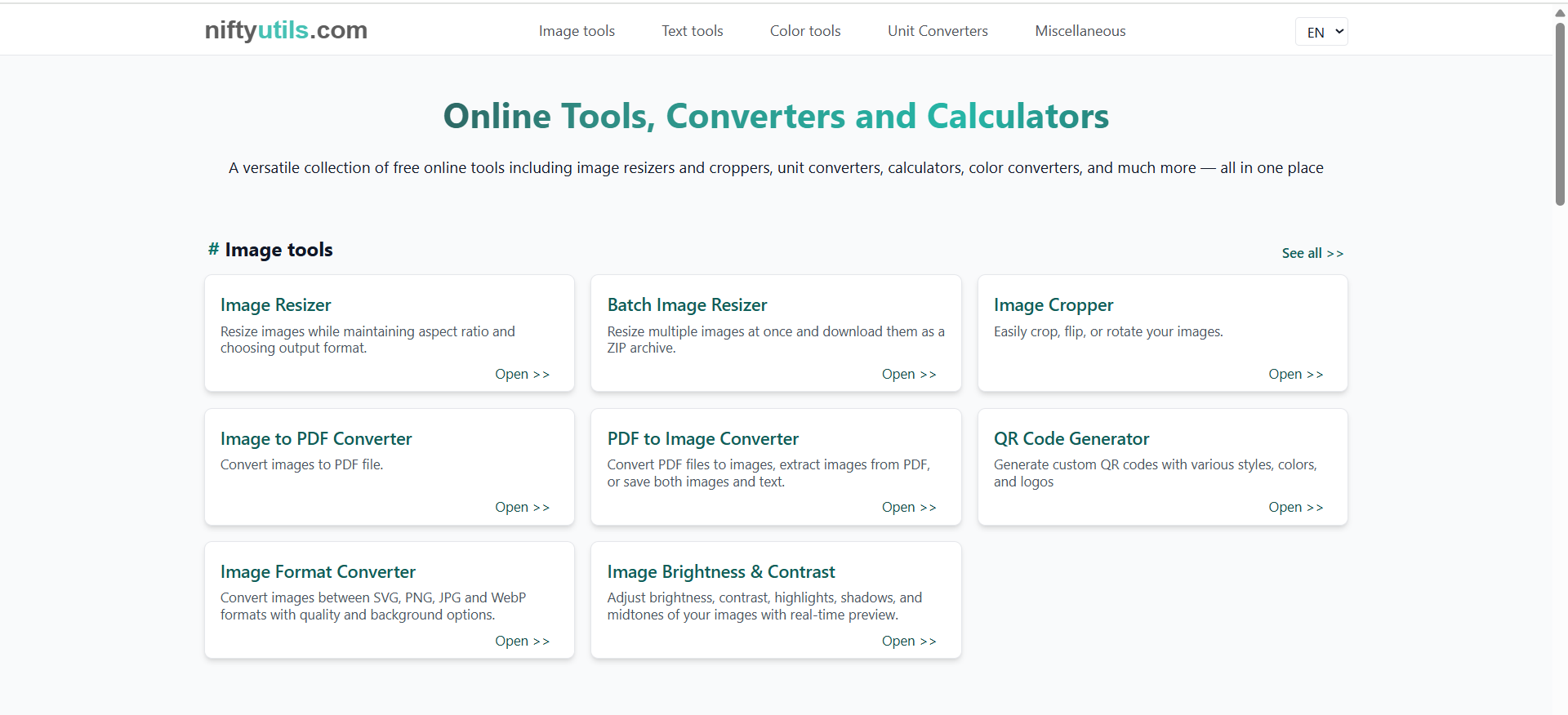This screenshot has height=715, width=1568.
Task: Click See all link for Image tools
Action: click(1312, 253)
